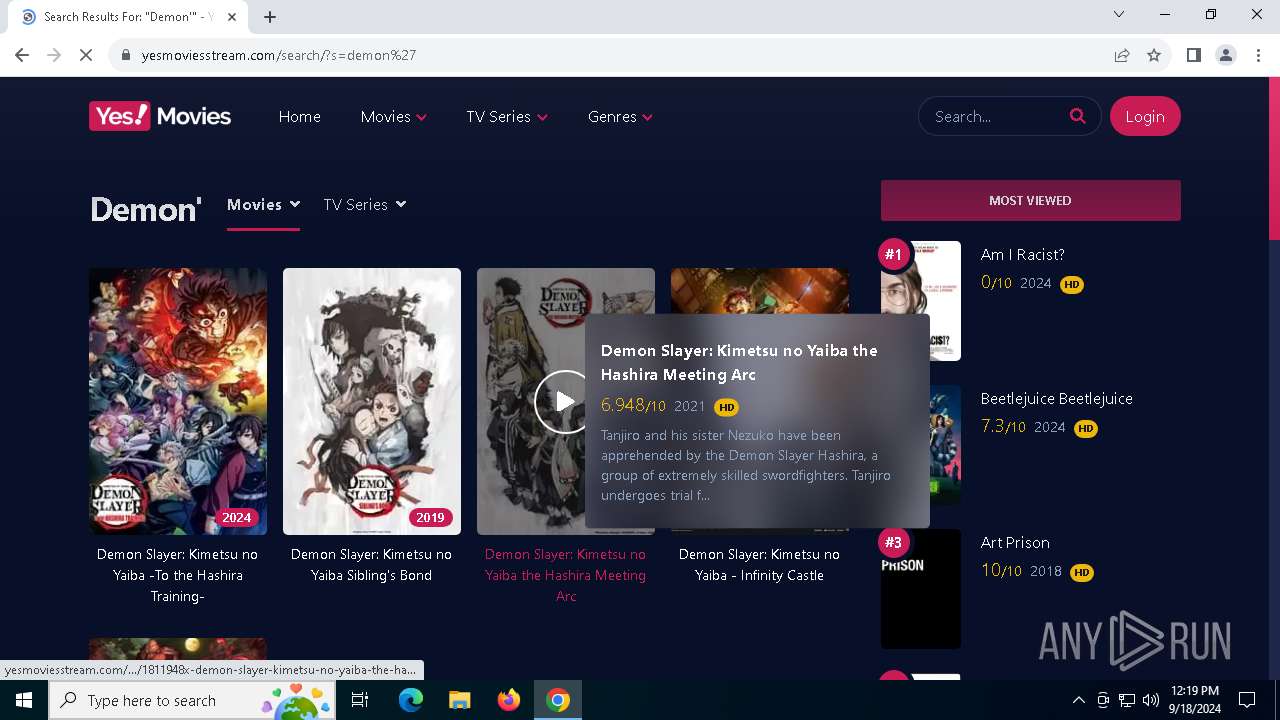Play the Hashira Meeting Arc movie
This screenshot has width=1280, height=720.
tap(564, 401)
